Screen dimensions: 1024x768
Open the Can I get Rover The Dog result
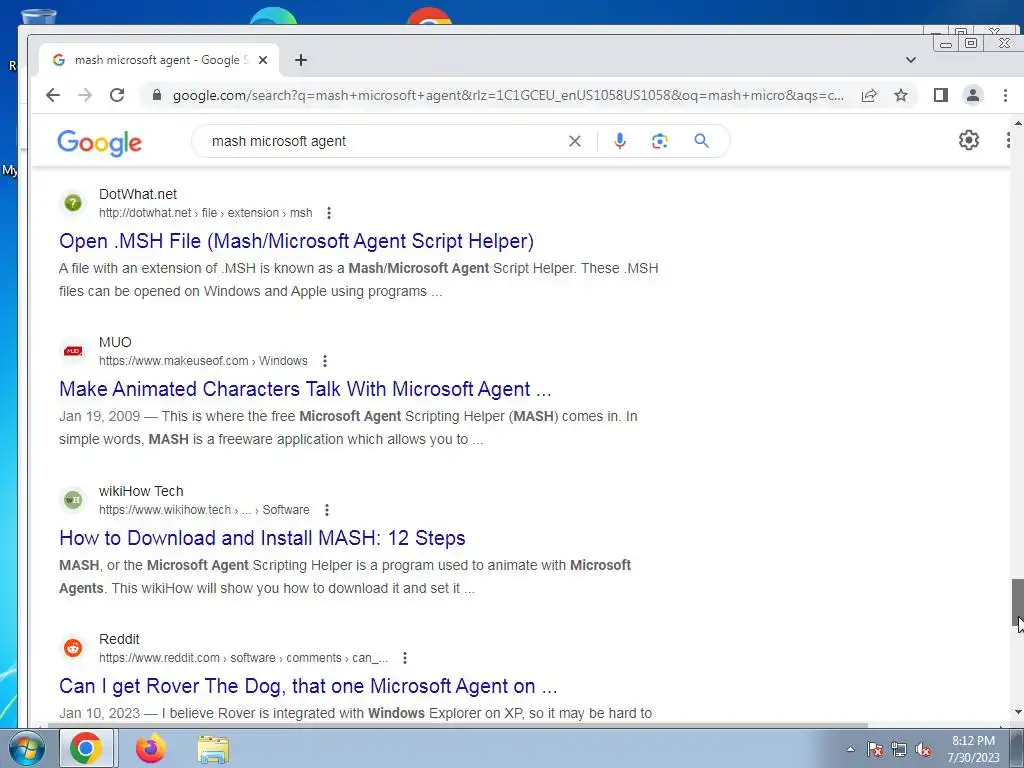[x=308, y=686]
